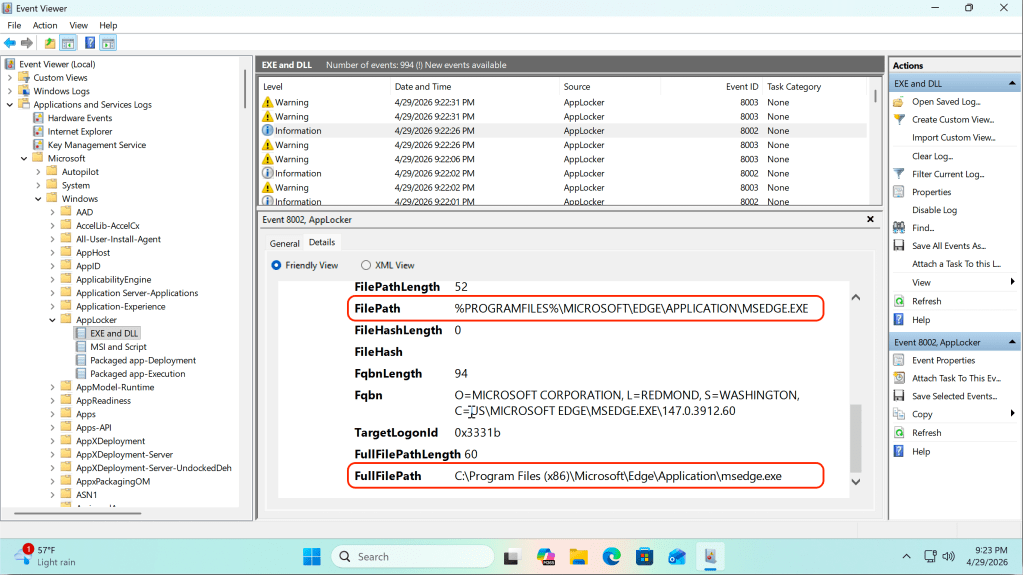Image resolution: width=1023 pixels, height=575 pixels.
Task: Switch to the General tab
Action: pos(284,243)
